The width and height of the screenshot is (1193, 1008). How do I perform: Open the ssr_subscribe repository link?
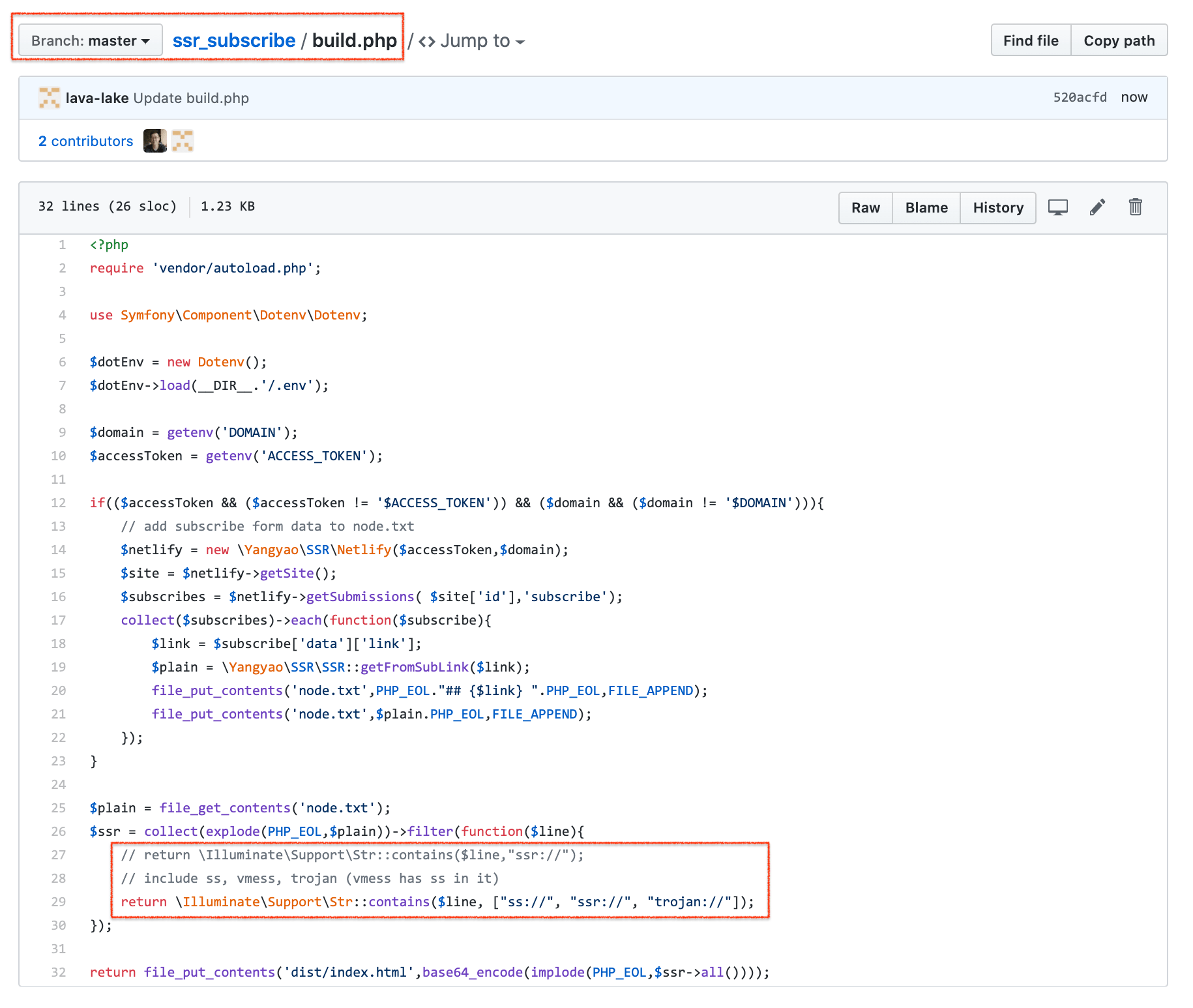[x=233, y=40]
